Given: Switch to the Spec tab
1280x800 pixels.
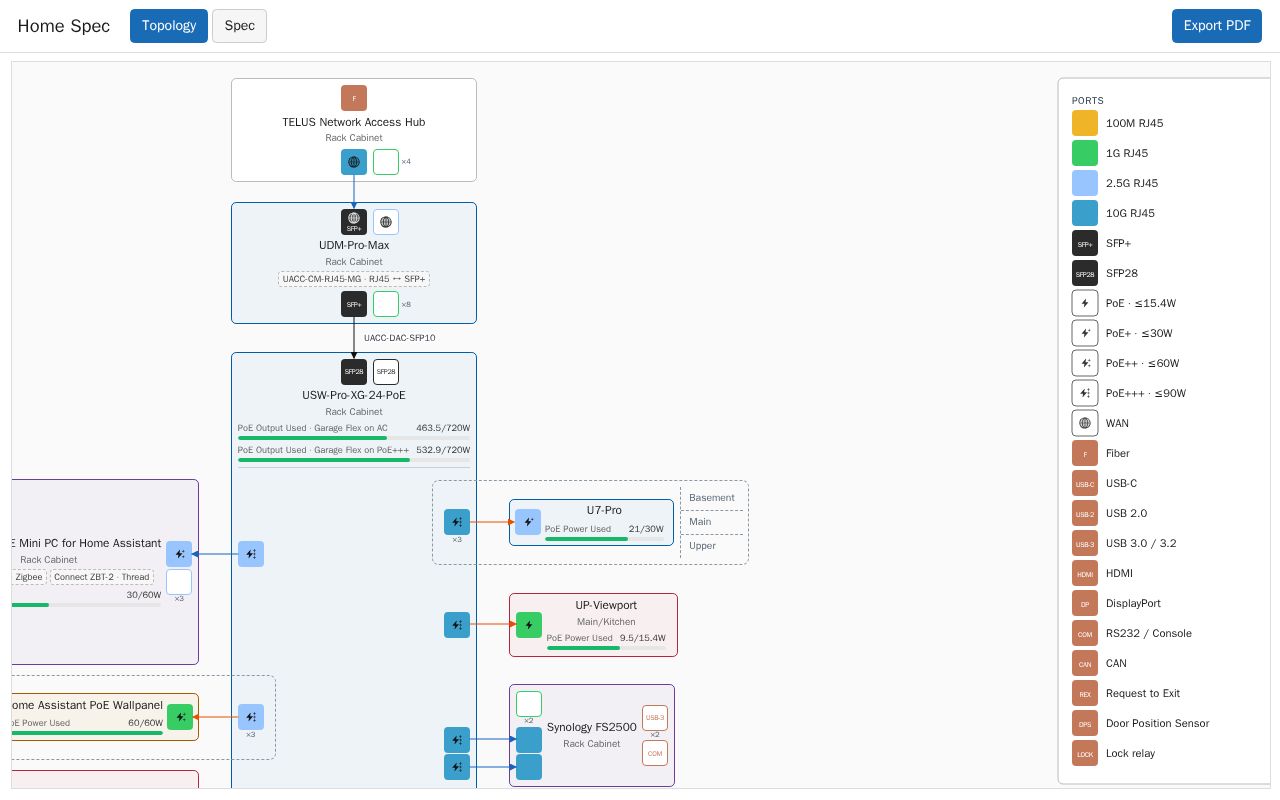Looking at the screenshot, I should click(239, 26).
